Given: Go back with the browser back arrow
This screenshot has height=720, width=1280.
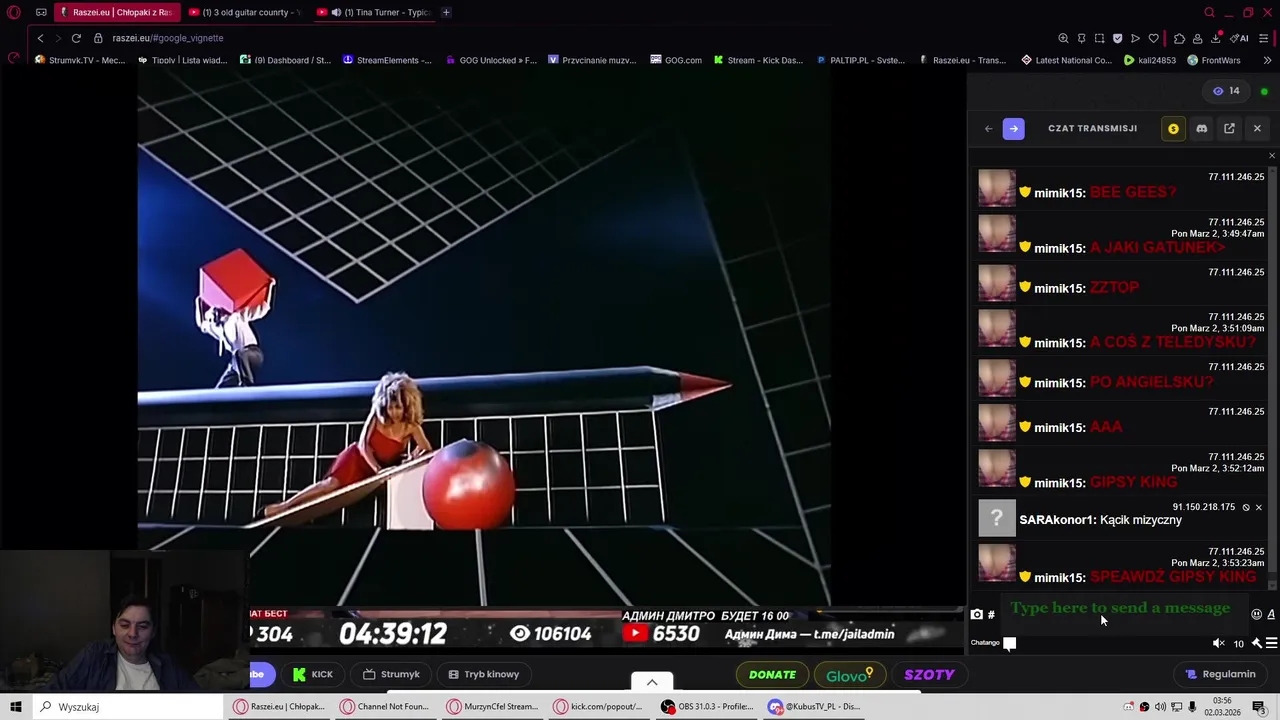Looking at the screenshot, I should click(40, 38).
